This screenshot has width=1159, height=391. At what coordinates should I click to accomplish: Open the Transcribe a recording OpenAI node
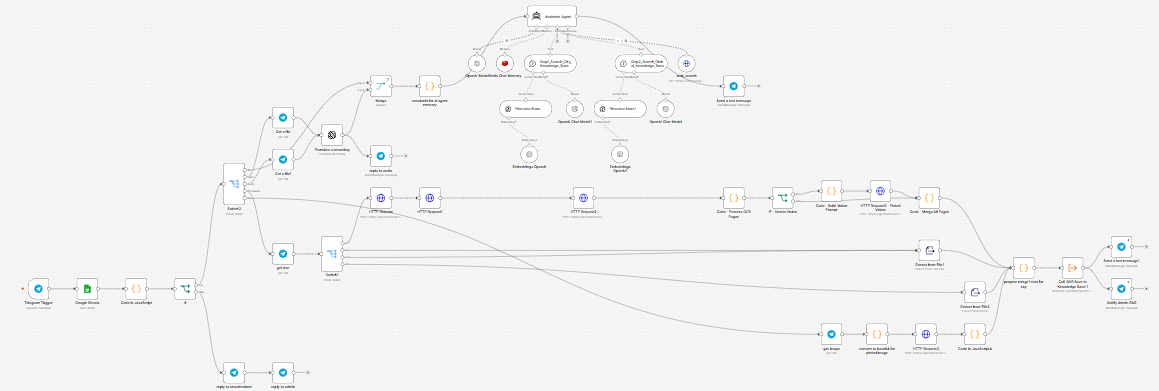click(x=333, y=135)
